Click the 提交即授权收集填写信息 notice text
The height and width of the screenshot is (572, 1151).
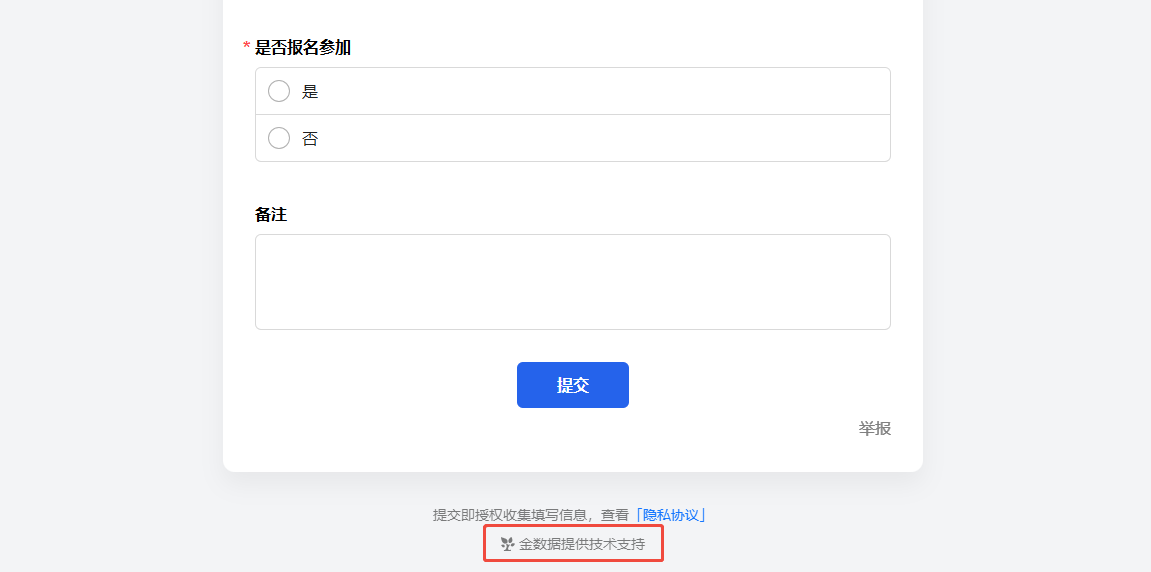pyautogui.click(x=510, y=515)
